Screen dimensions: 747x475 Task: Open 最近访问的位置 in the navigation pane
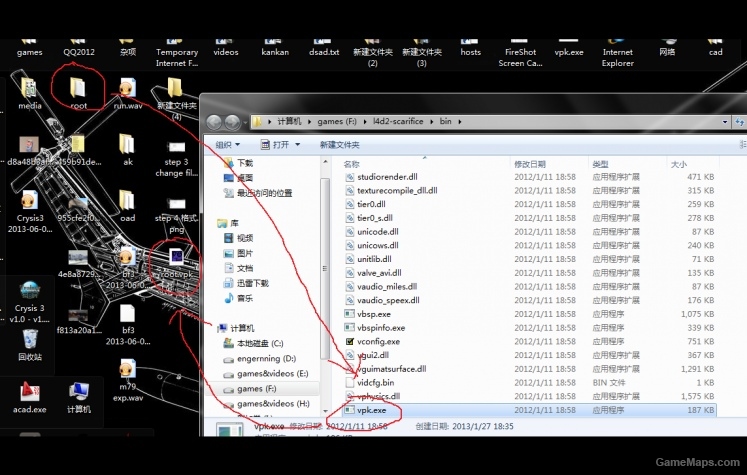pyautogui.click(x=258, y=193)
